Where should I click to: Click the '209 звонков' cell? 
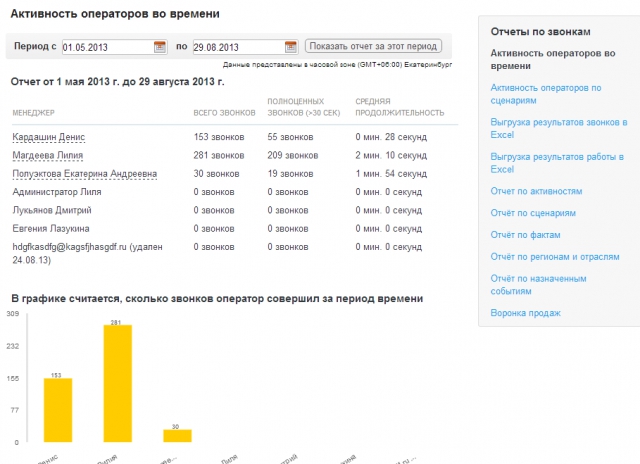(x=293, y=155)
